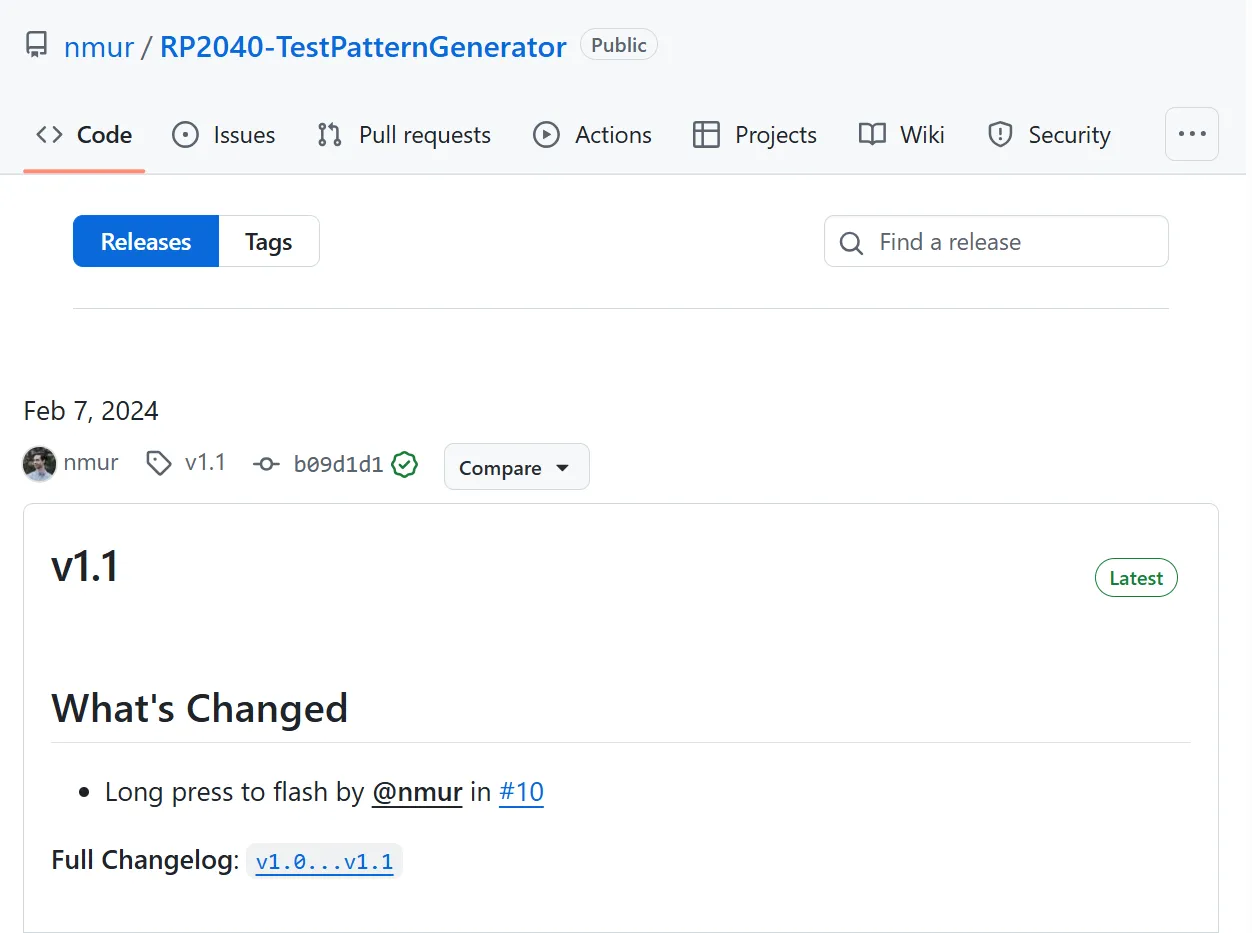Viewport: 1252px width, 933px height.
Task: Click the commit b09d1d1 icon
Action: (266, 465)
